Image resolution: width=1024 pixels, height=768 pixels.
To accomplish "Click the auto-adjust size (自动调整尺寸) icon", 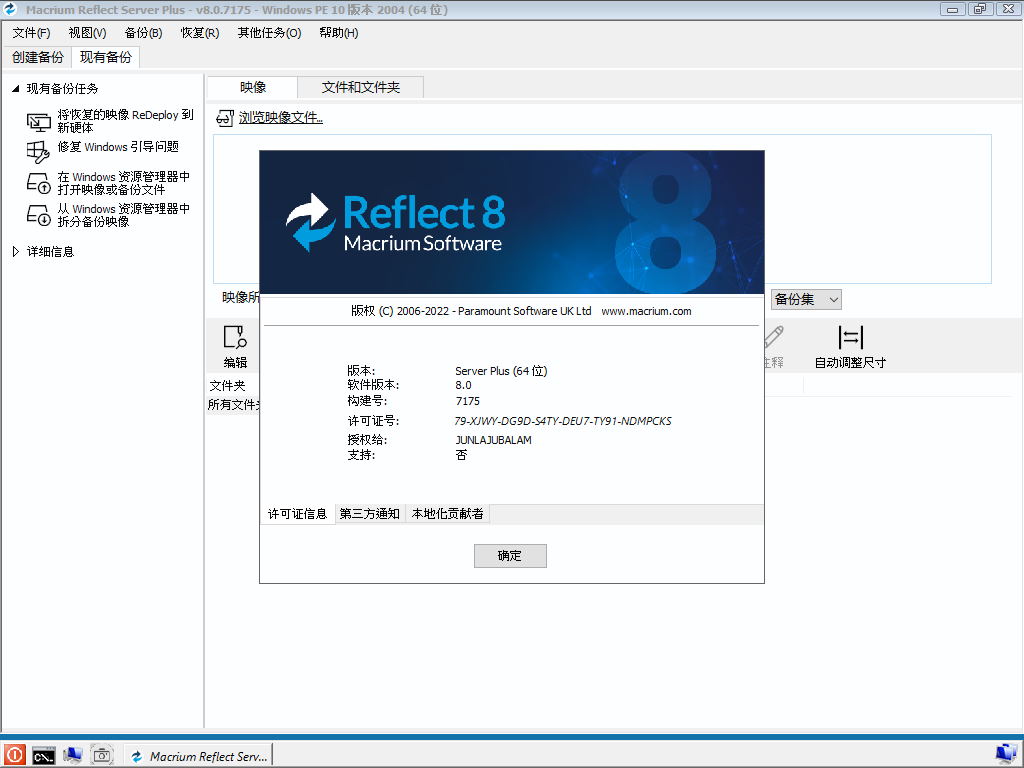I will [x=850, y=338].
